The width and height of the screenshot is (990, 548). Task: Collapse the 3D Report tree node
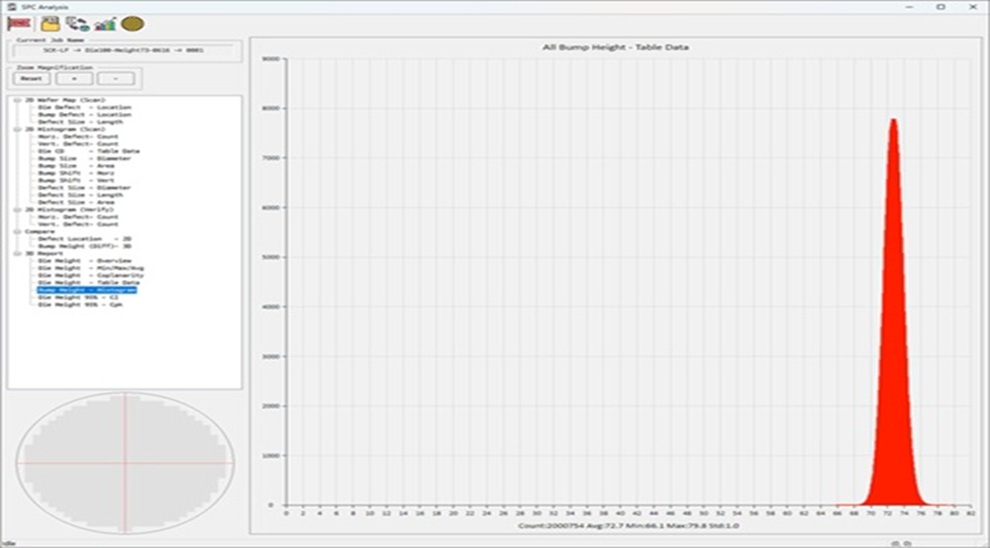(18, 253)
